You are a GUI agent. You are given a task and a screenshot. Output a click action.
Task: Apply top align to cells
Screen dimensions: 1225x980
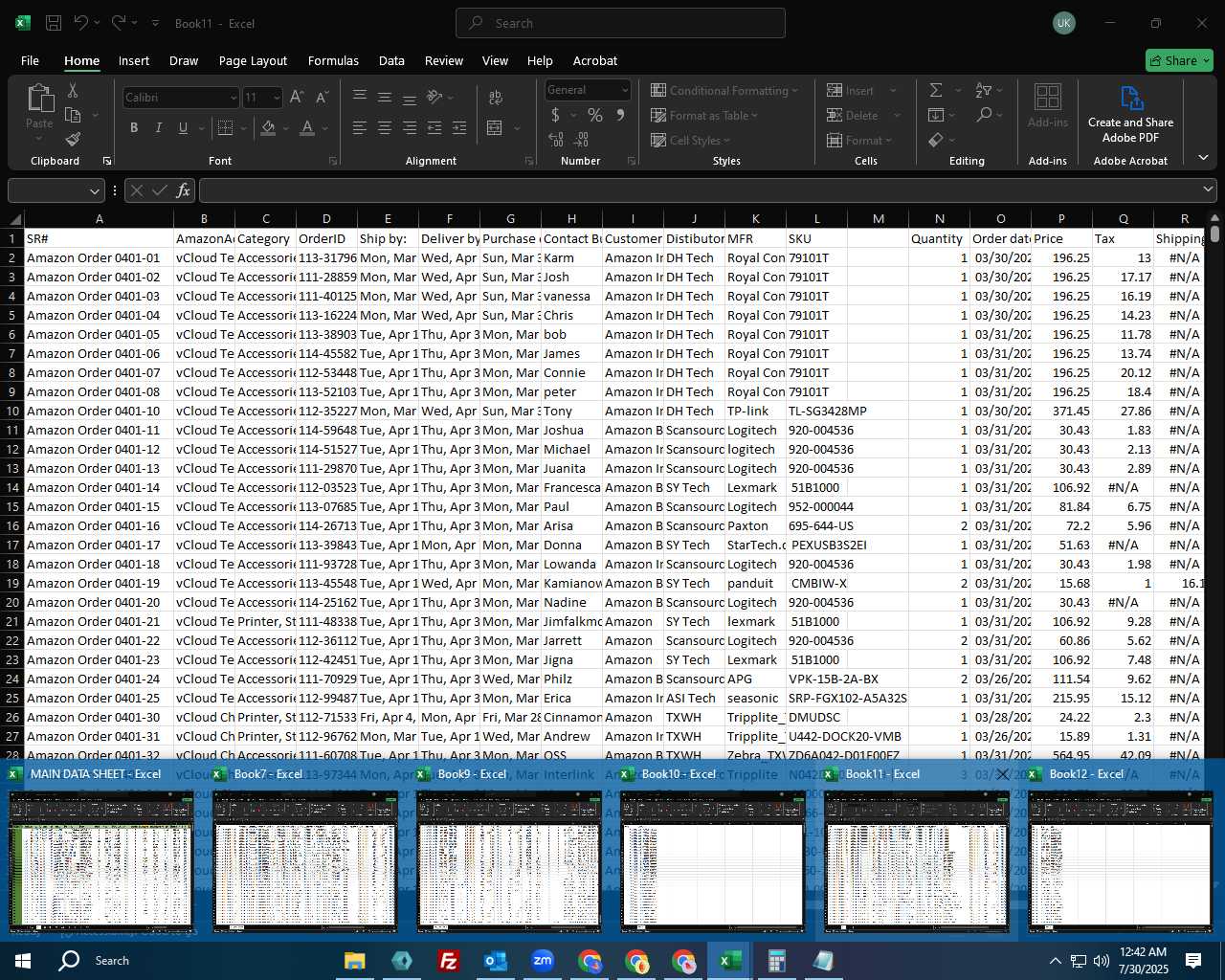360,97
